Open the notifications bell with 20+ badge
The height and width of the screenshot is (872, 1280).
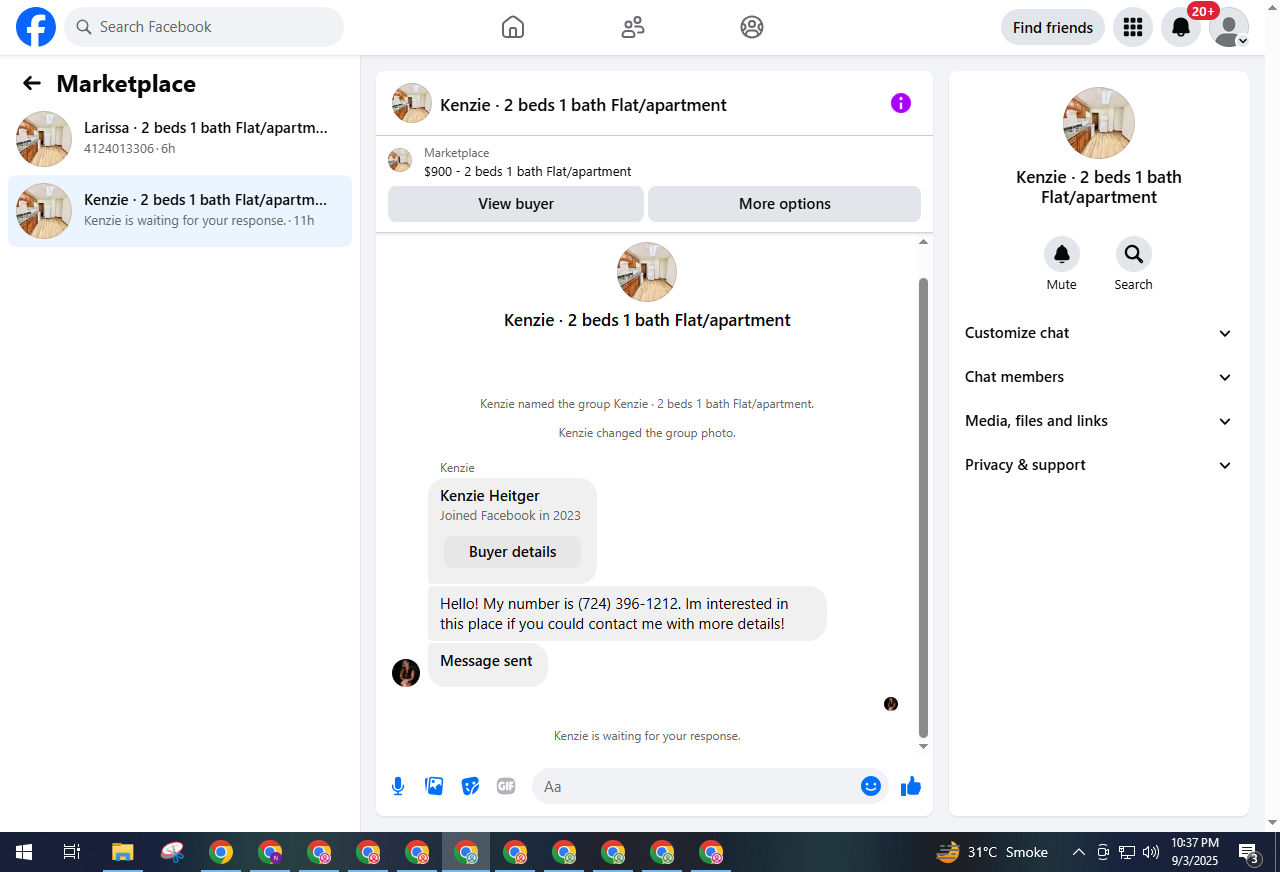click(1181, 27)
